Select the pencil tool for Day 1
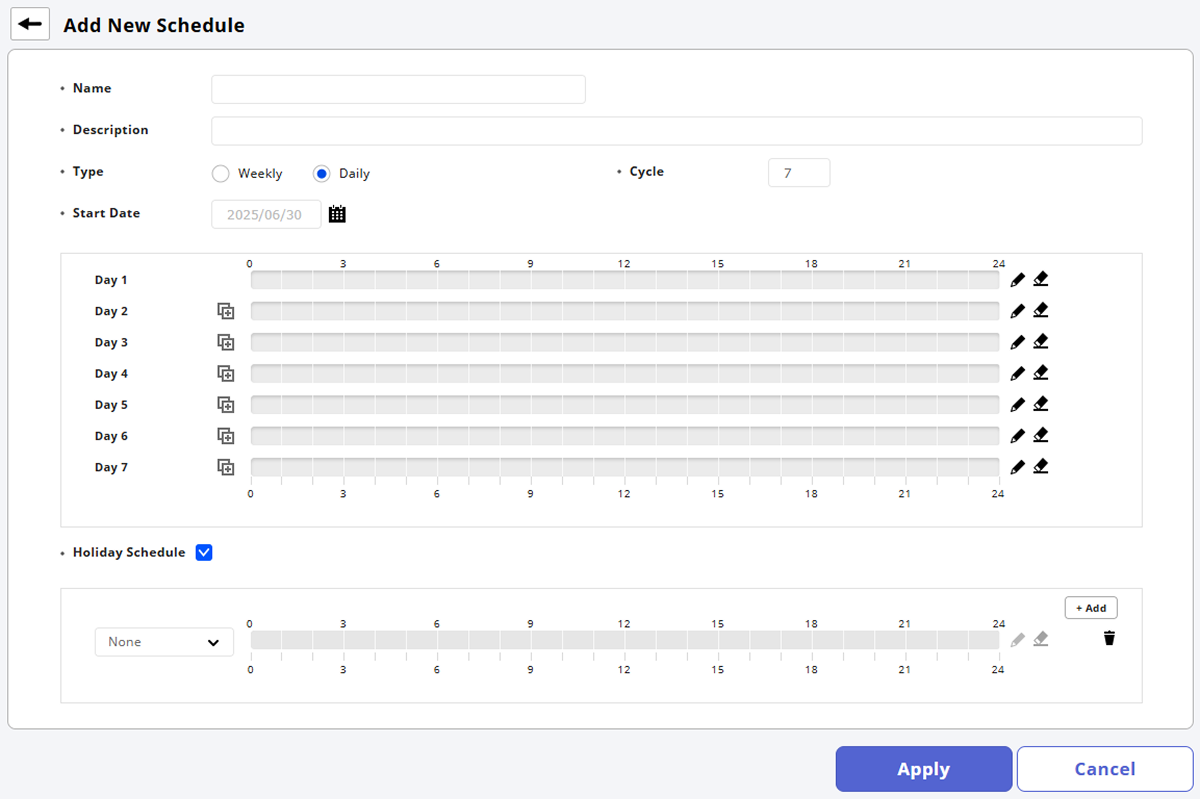Viewport: 1200px width, 799px height. 1018,280
